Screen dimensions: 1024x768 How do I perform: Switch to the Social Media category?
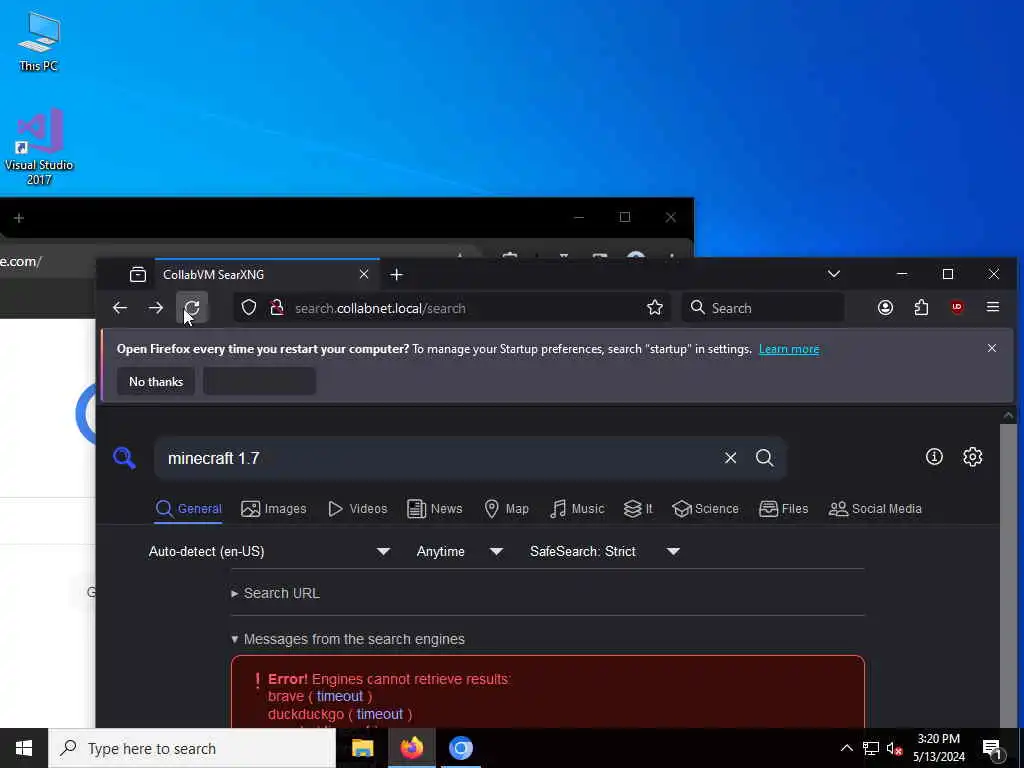tap(875, 509)
